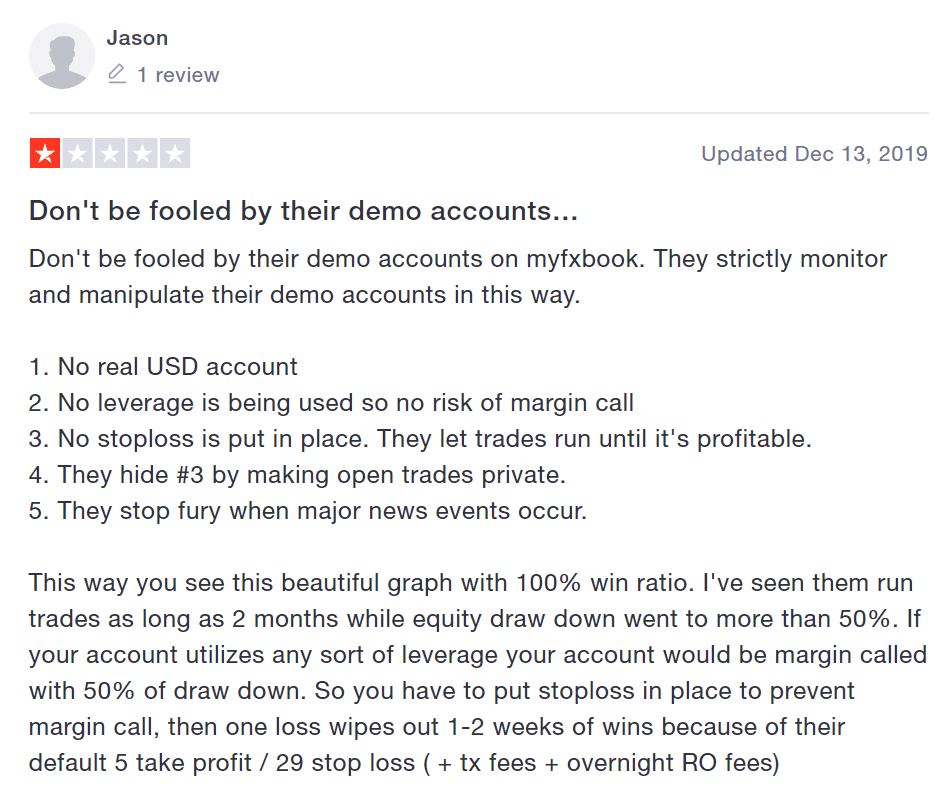This screenshot has height=799, width=947.
Task: Click the pencil review icon
Action: (x=117, y=74)
